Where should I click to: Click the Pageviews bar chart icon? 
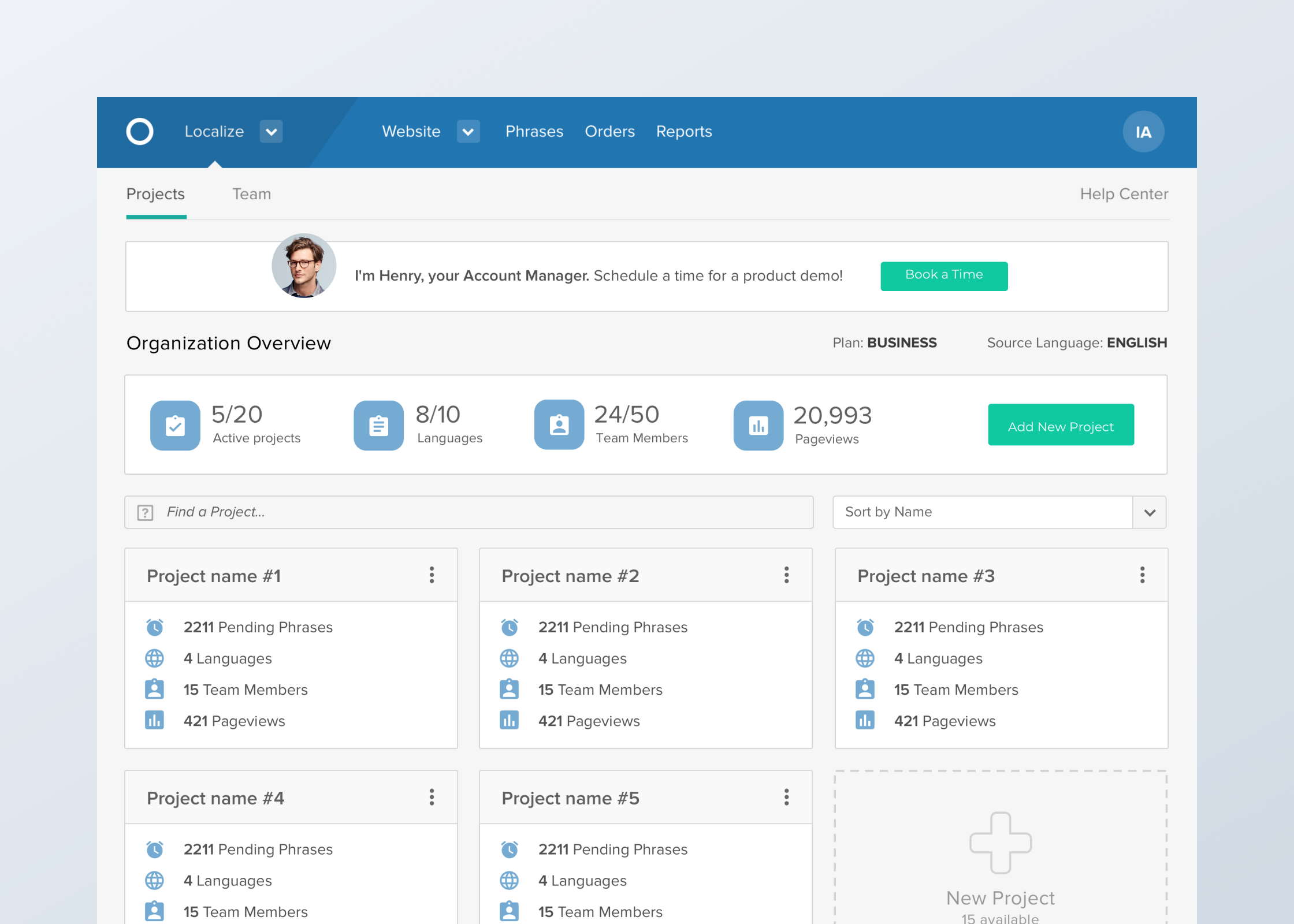(x=758, y=426)
